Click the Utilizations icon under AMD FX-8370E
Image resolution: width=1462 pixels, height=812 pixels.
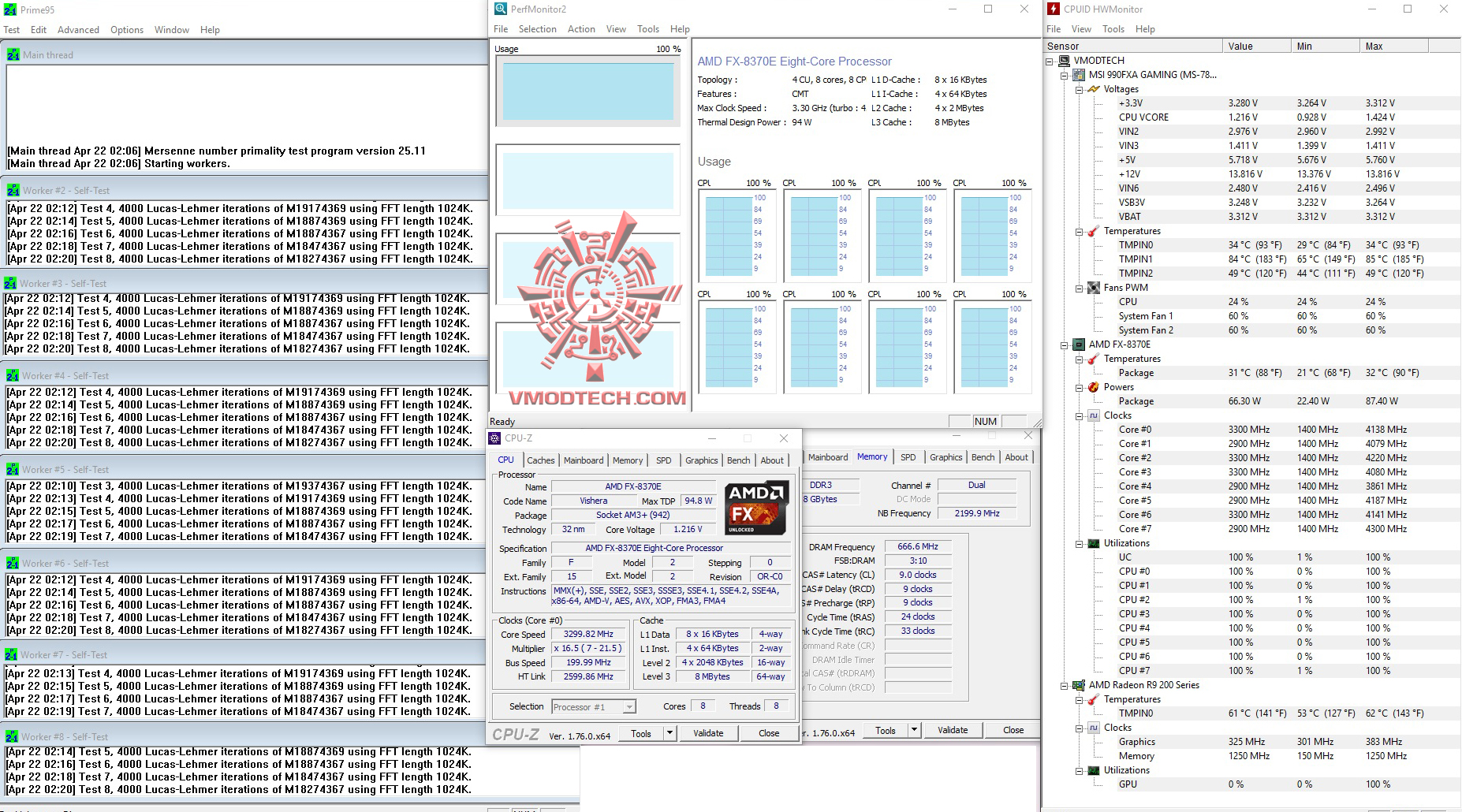[x=1093, y=543]
